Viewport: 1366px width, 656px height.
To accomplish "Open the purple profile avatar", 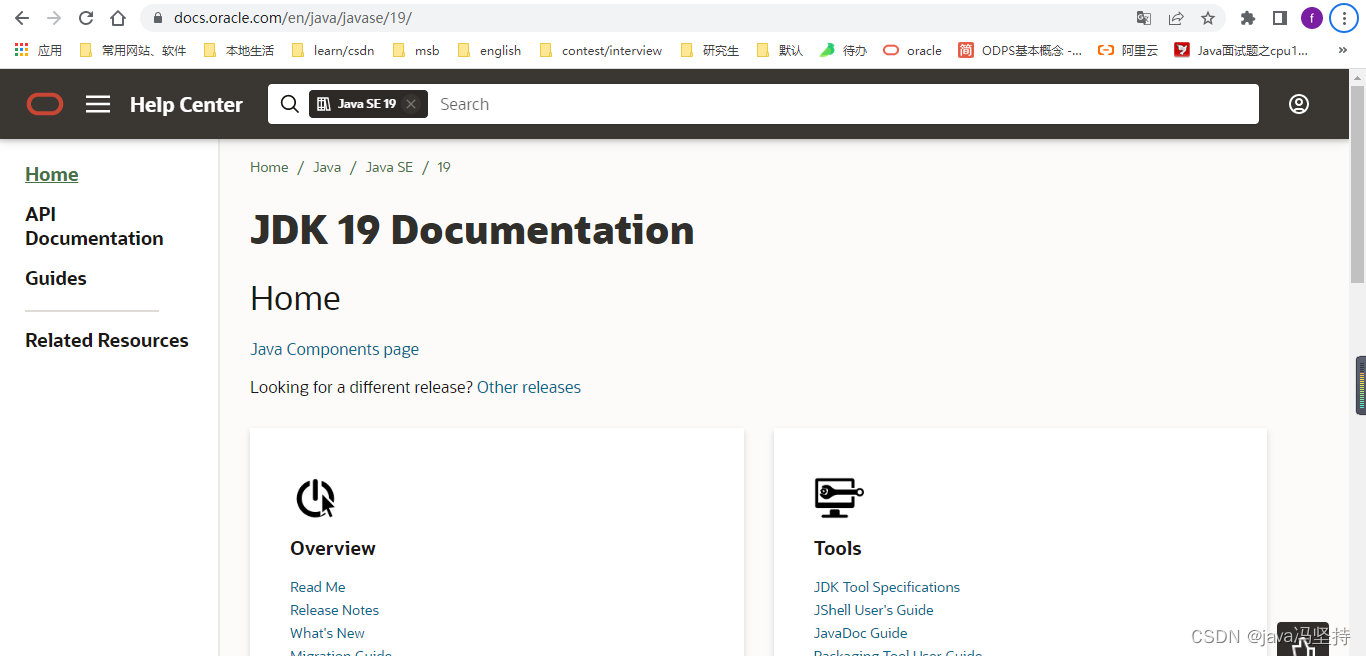I will pyautogui.click(x=1312, y=18).
